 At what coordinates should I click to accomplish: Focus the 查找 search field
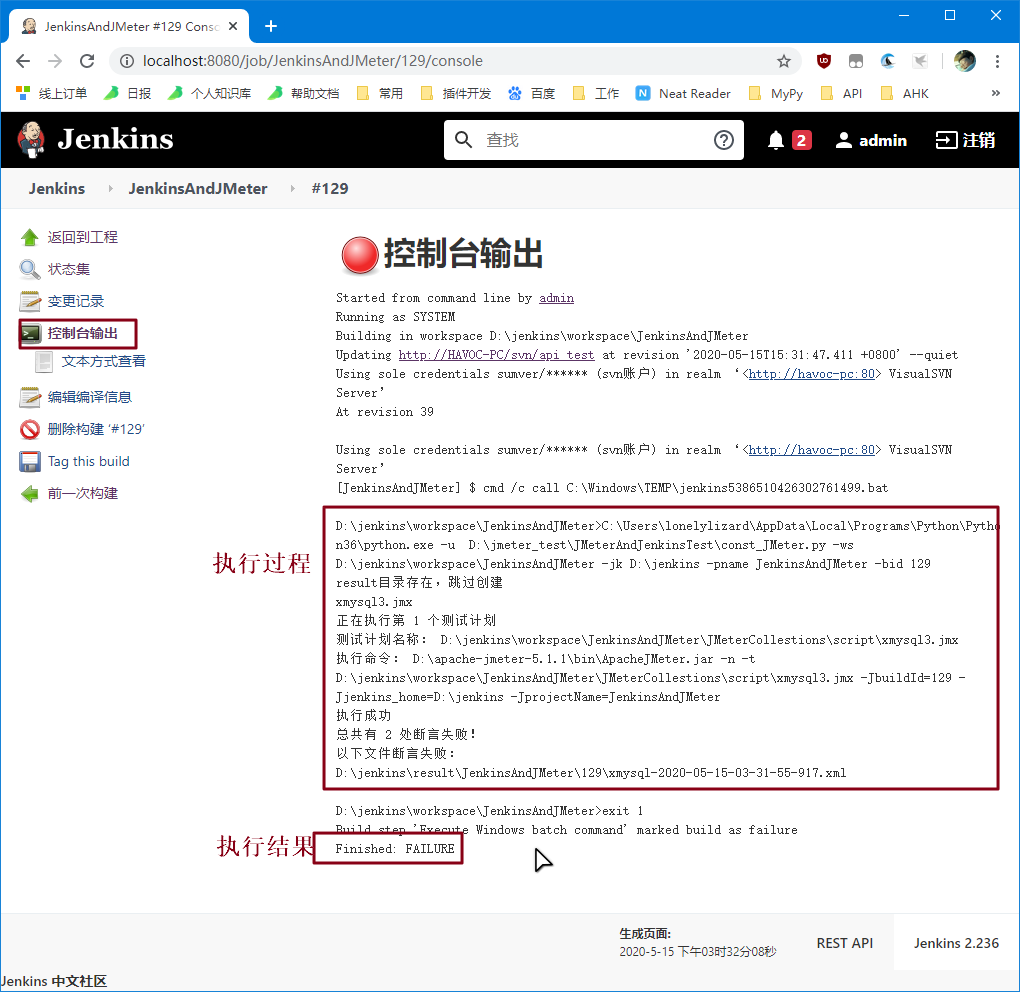pyautogui.click(x=593, y=140)
